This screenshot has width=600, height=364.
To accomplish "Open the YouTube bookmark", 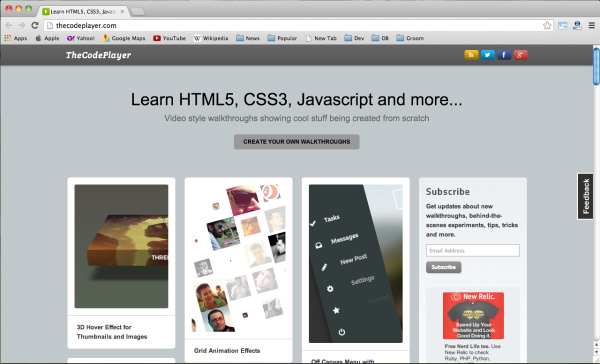I will pos(169,38).
